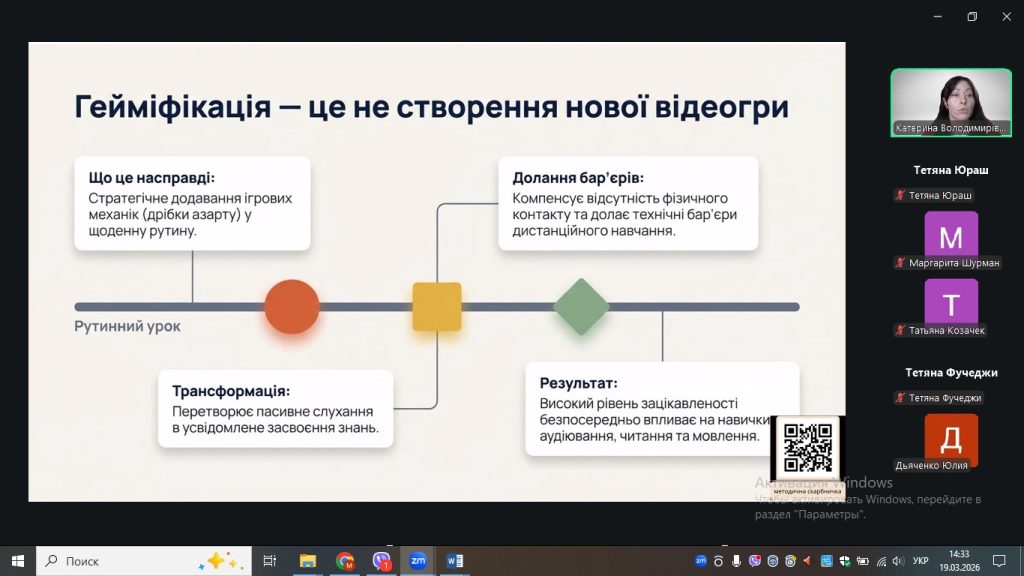Open the Windows notification center
Viewport: 1024px width, 576px height.
point(998,561)
